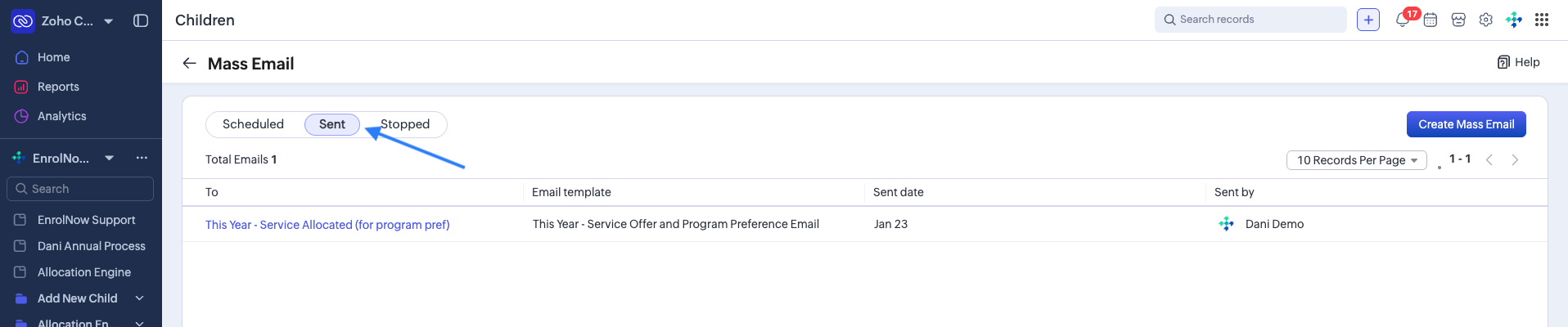Open This Year - Service Allocated link
The width and height of the screenshot is (1568, 327).
(x=327, y=225)
